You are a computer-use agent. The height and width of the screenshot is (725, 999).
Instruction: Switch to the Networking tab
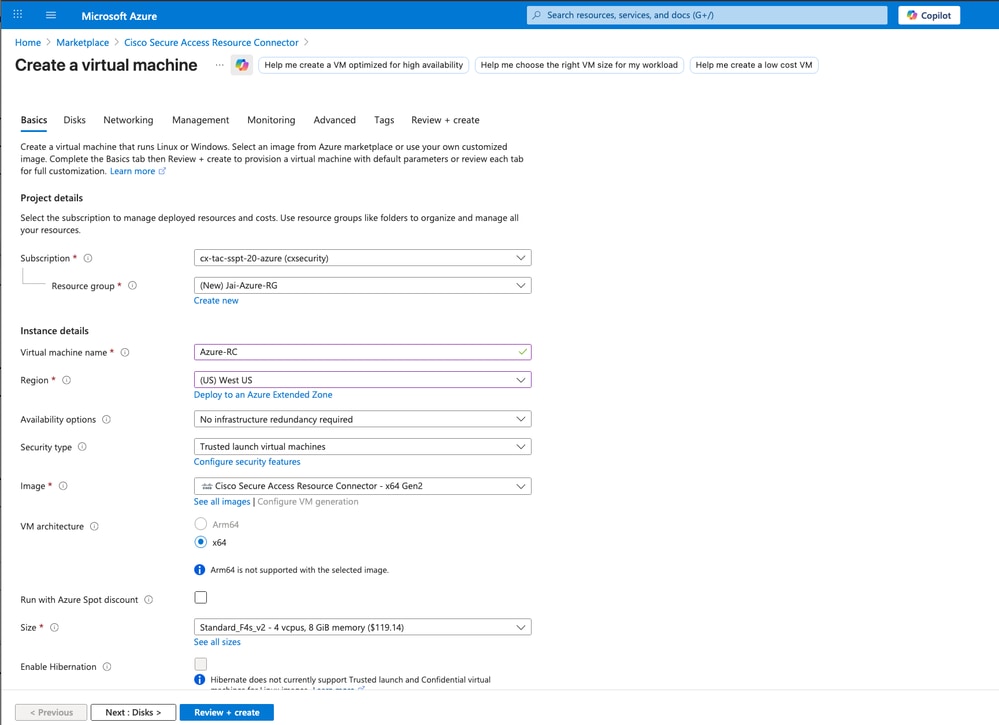(128, 119)
